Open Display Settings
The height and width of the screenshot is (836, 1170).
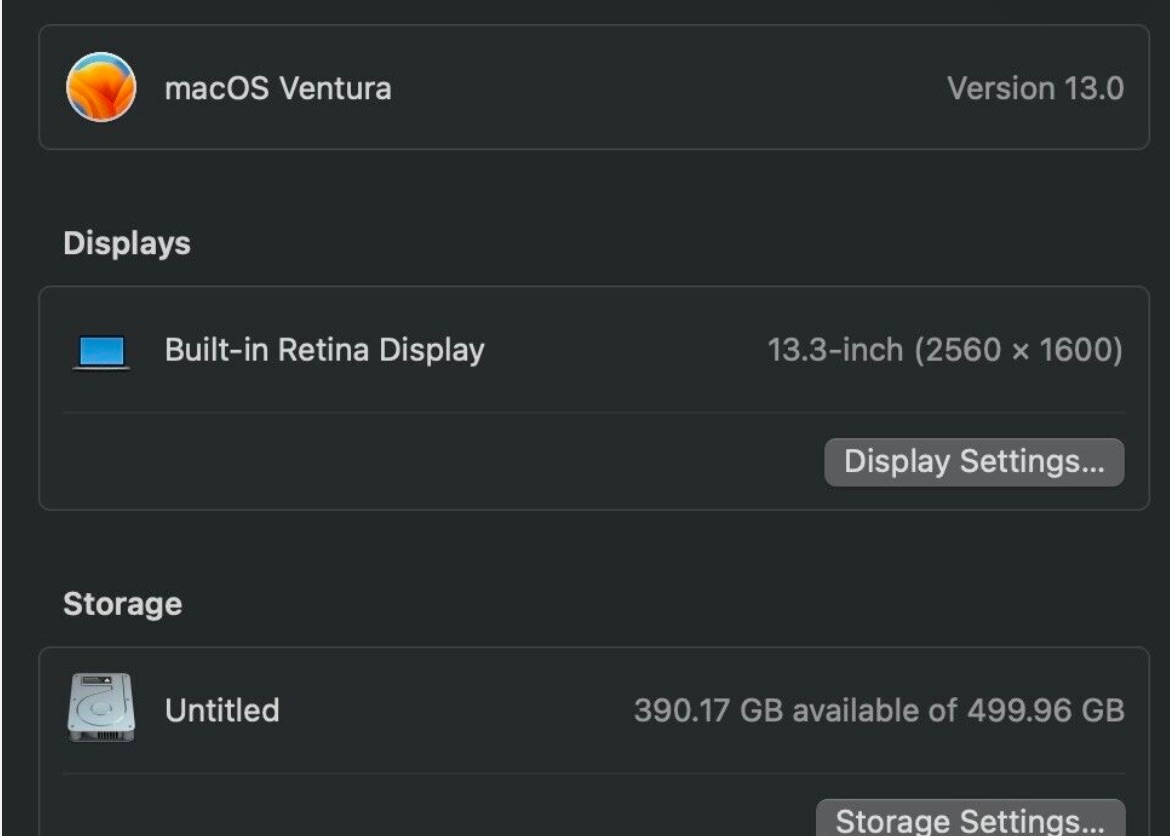974,462
